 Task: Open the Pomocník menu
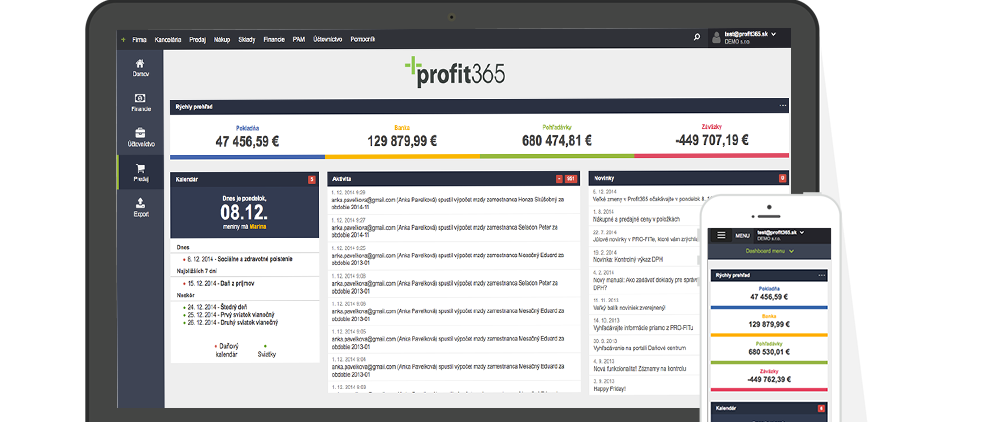[363, 40]
